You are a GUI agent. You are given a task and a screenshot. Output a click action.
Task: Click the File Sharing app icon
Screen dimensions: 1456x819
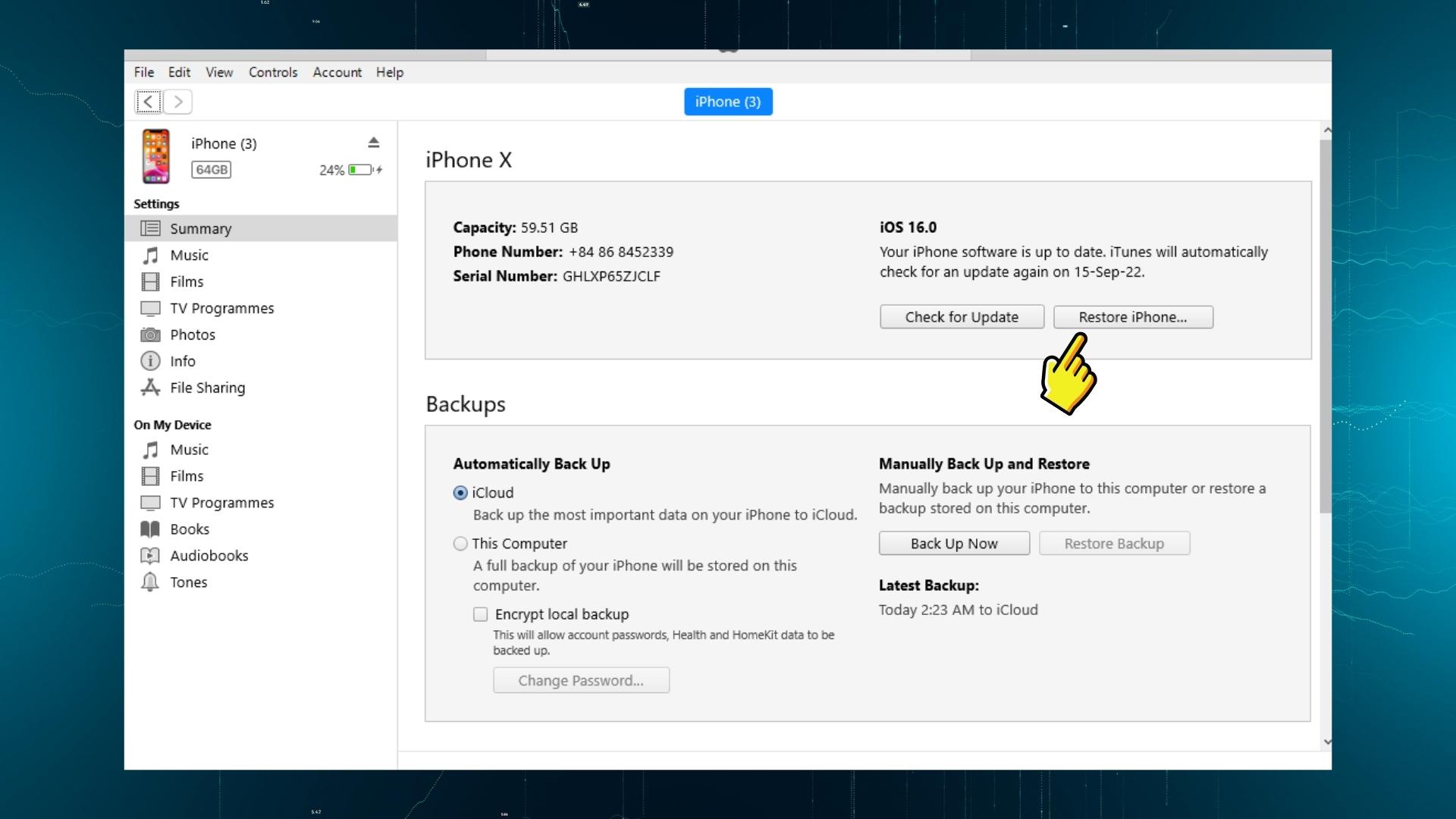[x=150, y=388]
